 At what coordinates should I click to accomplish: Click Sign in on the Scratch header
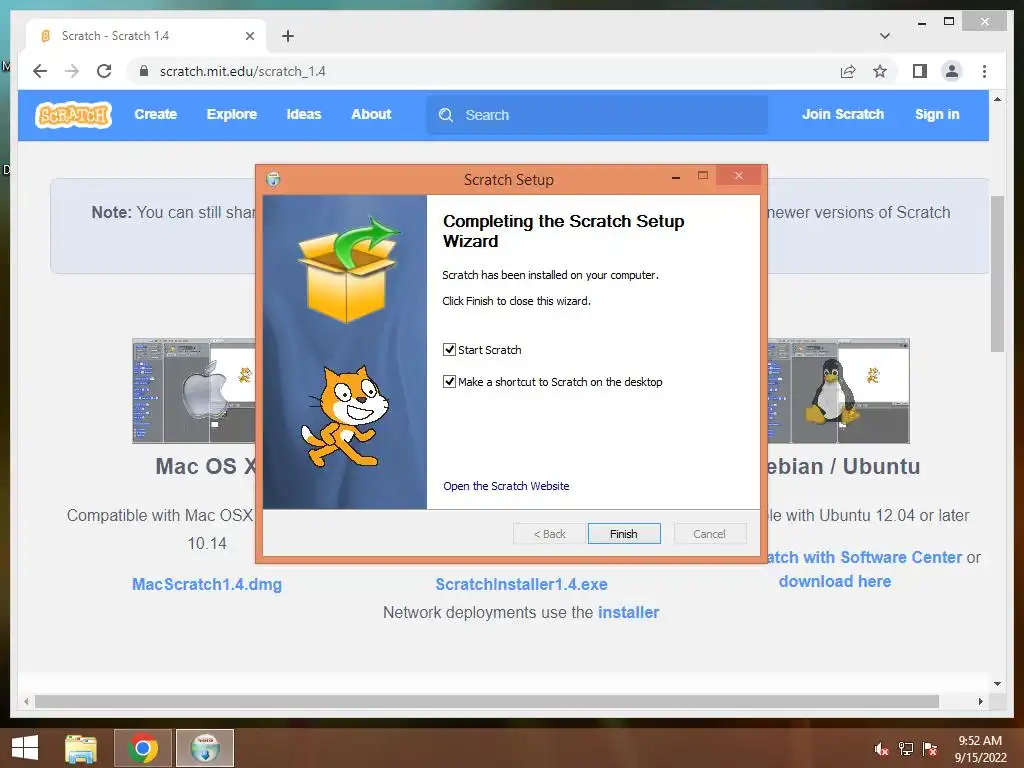(x=936, y=114)
